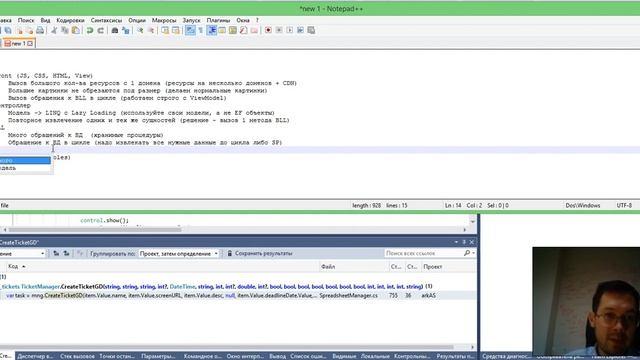Click the Zoom Out toolbar icon
Image resolution: width=640 pixels, height=360 pixels.
151,30
